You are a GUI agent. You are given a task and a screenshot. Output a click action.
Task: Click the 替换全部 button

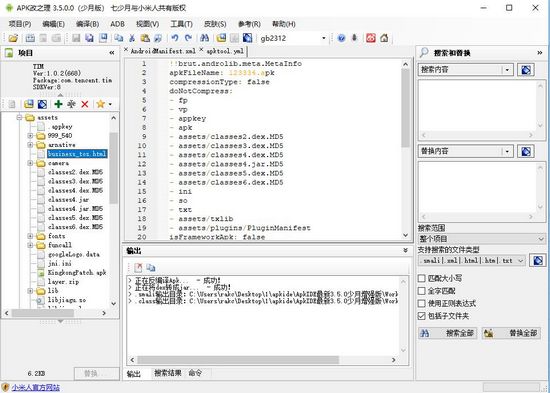511,333
